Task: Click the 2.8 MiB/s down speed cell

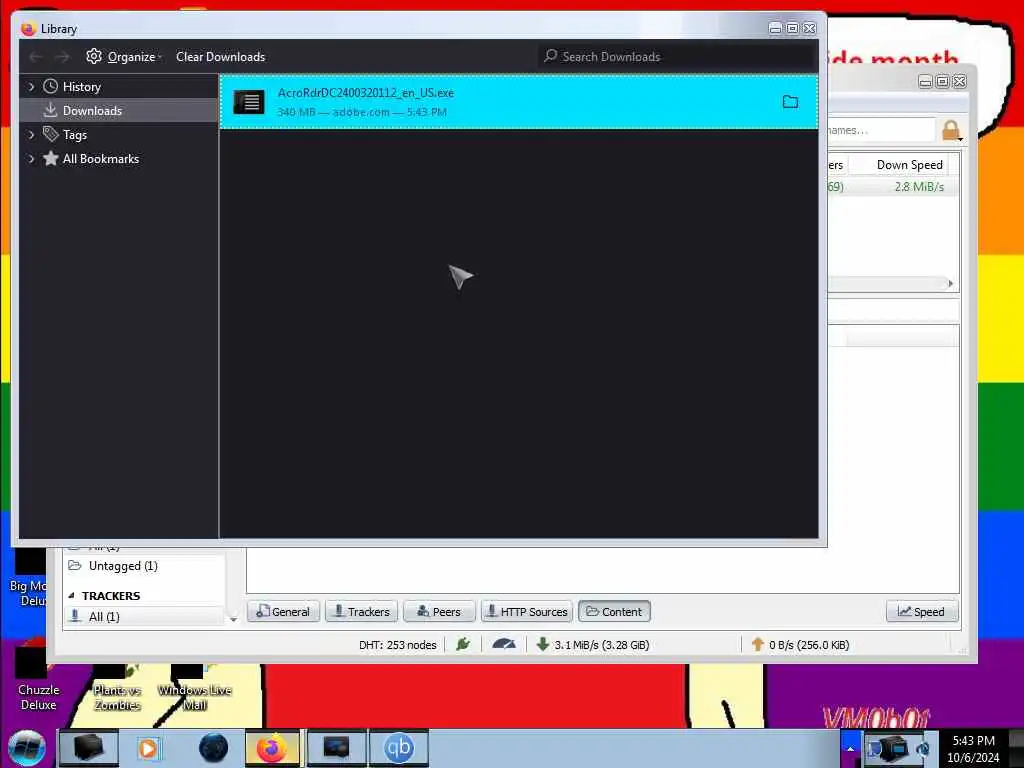Action: (x=919, y=187)
